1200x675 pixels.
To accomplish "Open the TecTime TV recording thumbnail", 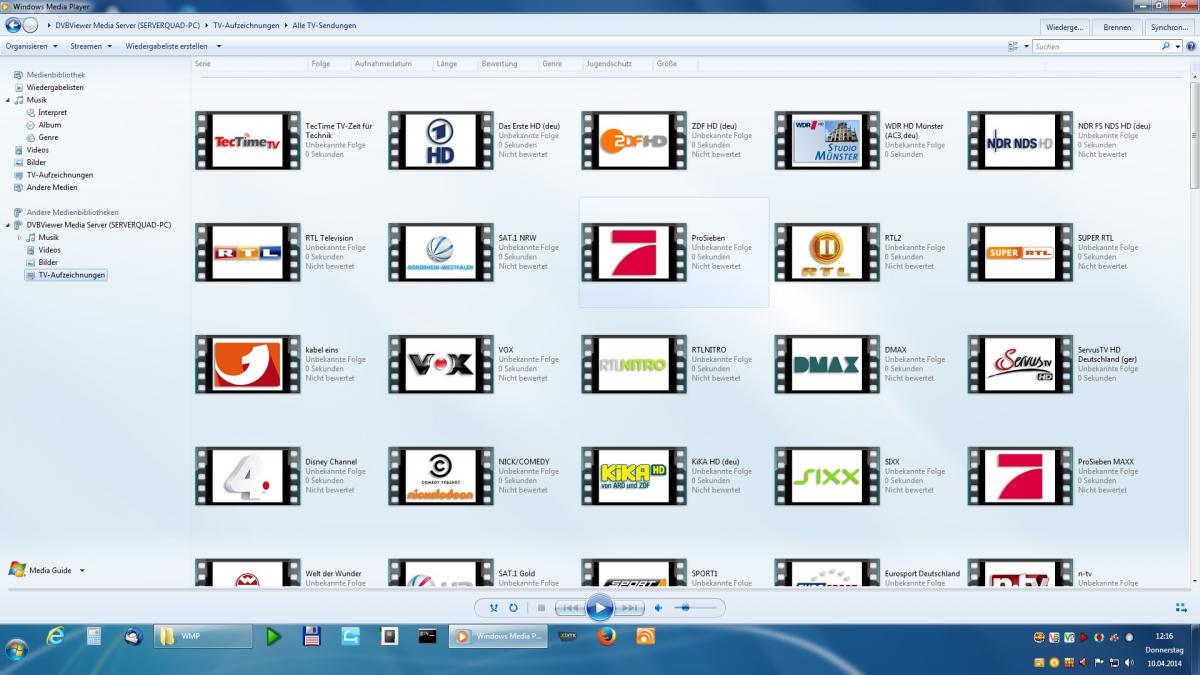I will click(x=247, y=141).
